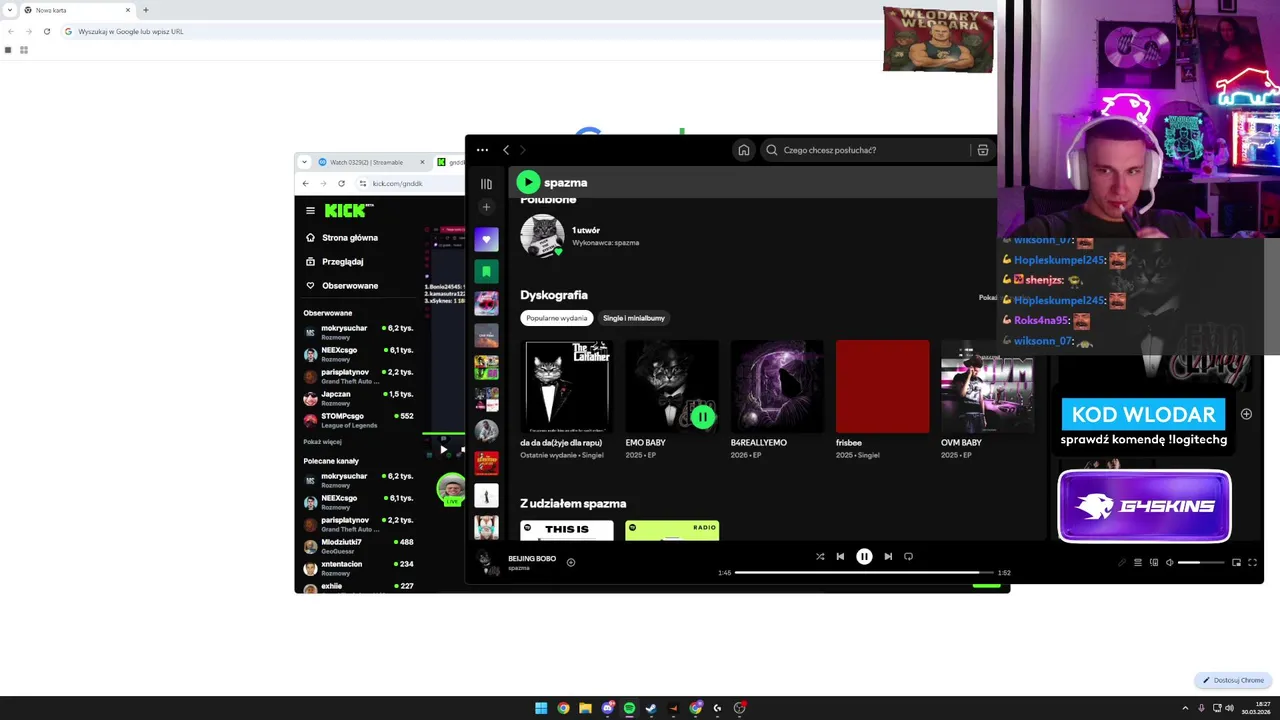The image size is (1280, 720).
Task: Open the connect to a device icon
Action: tap(1153, 562)
